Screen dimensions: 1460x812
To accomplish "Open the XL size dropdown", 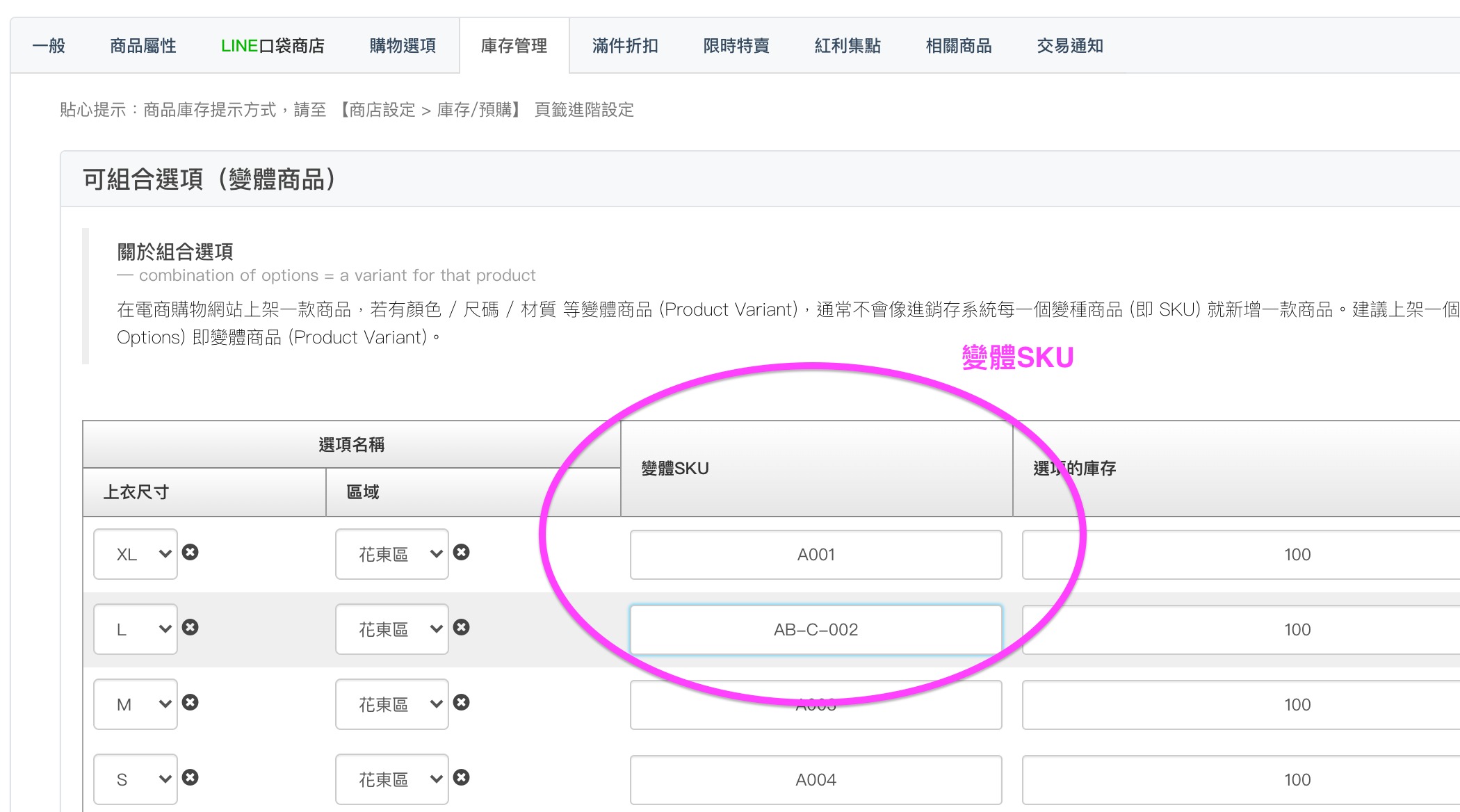I will pos(136,554).
